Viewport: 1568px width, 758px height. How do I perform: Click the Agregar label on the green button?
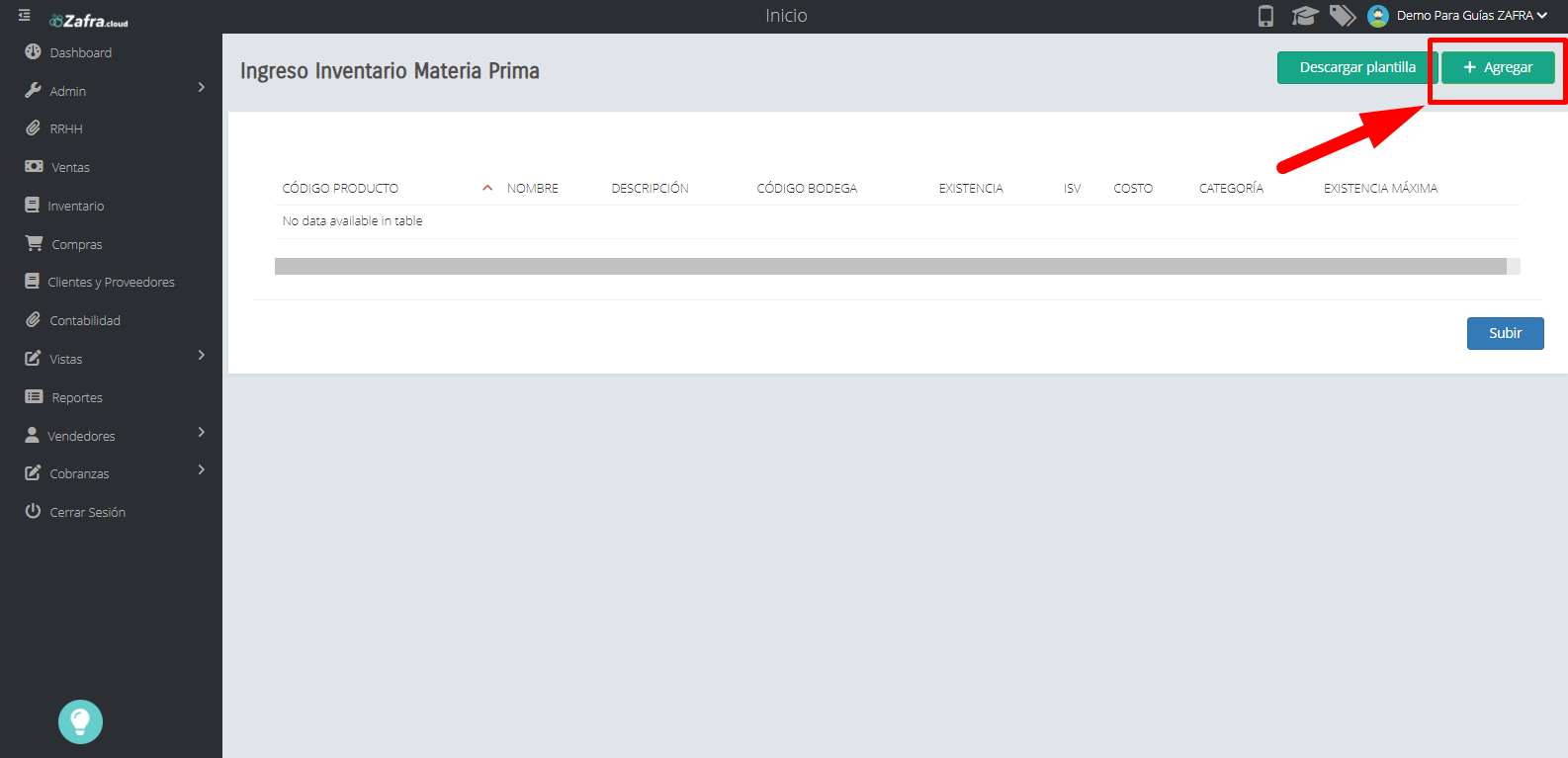[x=1509, y=67]
